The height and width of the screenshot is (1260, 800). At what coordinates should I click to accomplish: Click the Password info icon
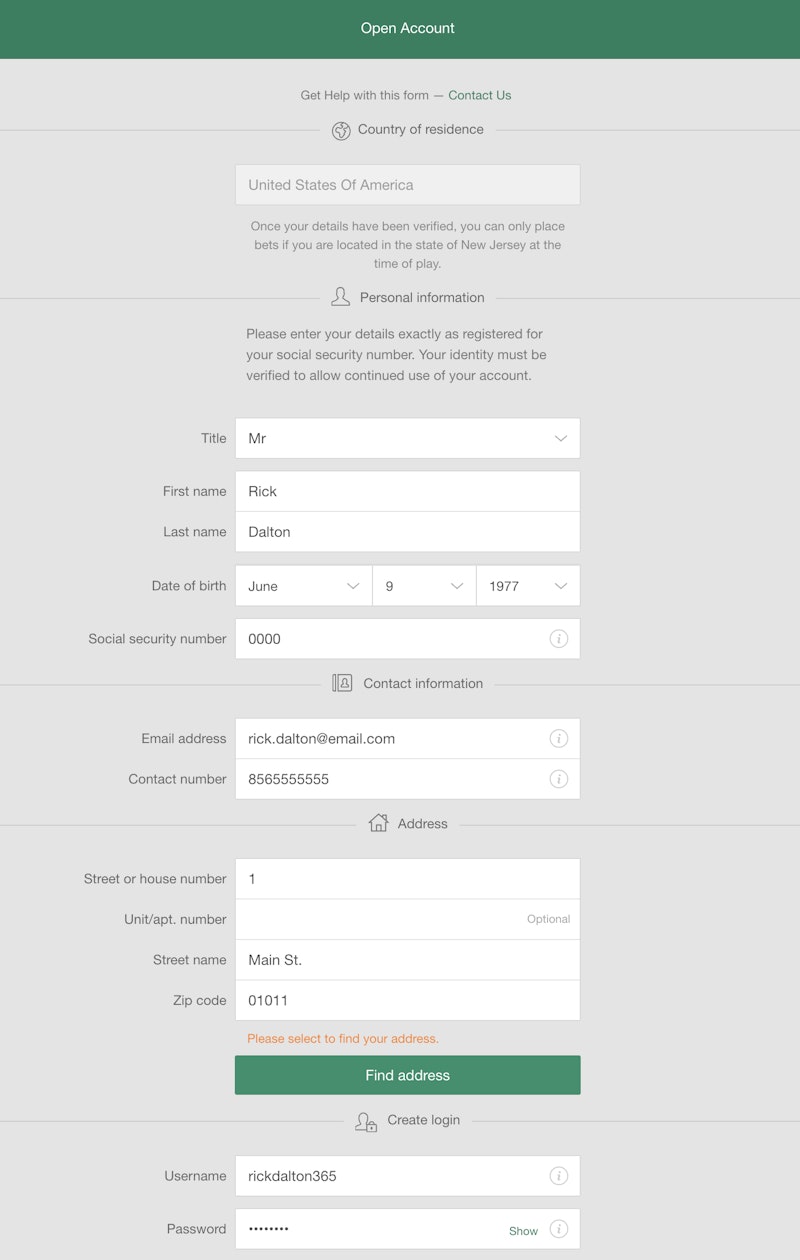[559, 1229]
